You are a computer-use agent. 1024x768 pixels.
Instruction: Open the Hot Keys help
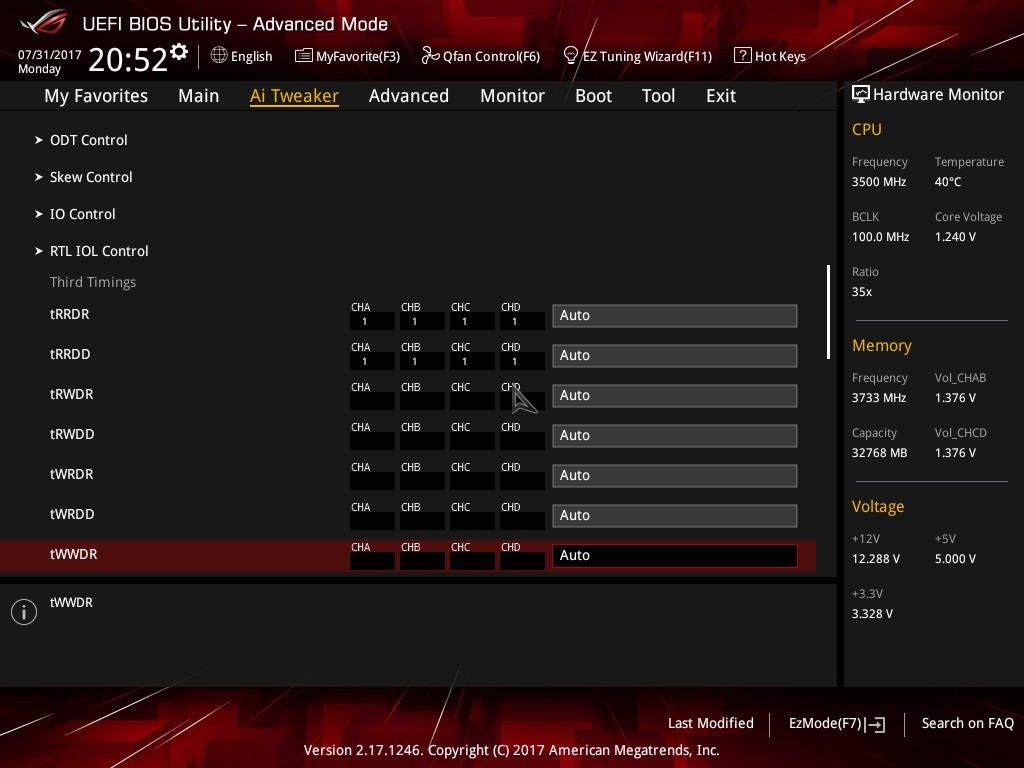pos(769,56)
